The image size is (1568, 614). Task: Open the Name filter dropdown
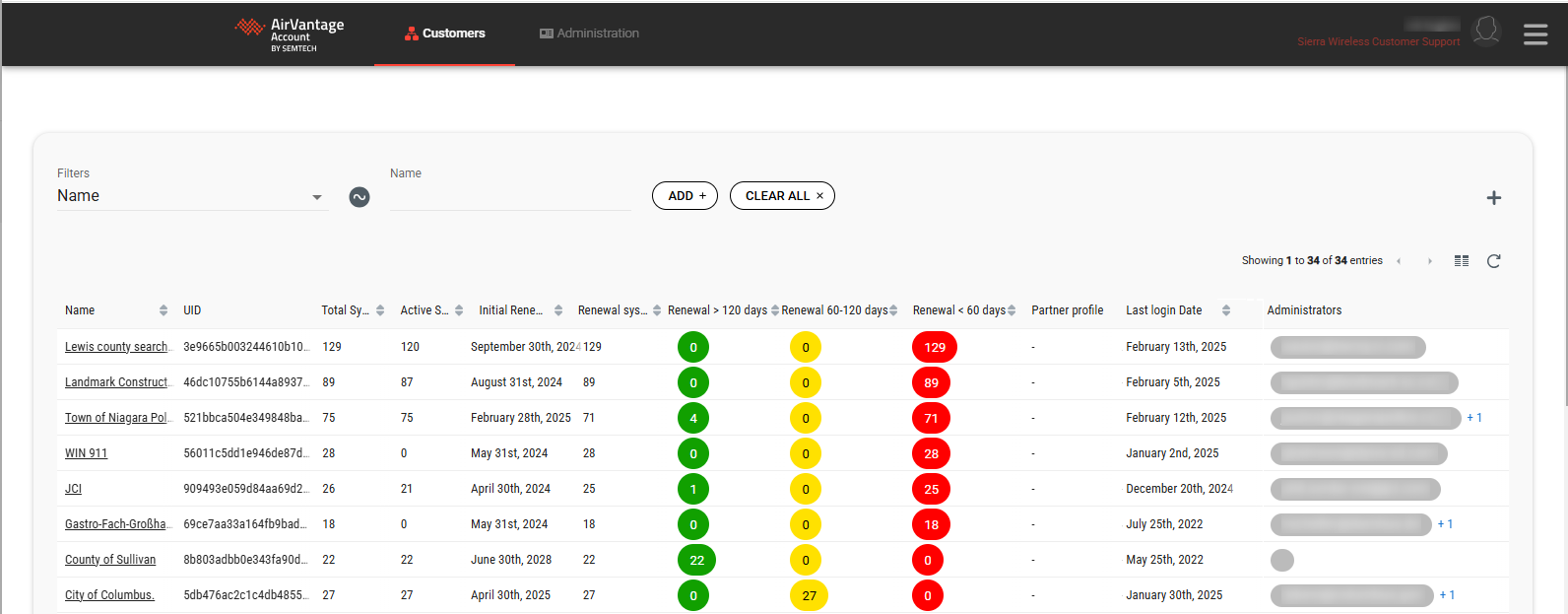tap(192, 196)
